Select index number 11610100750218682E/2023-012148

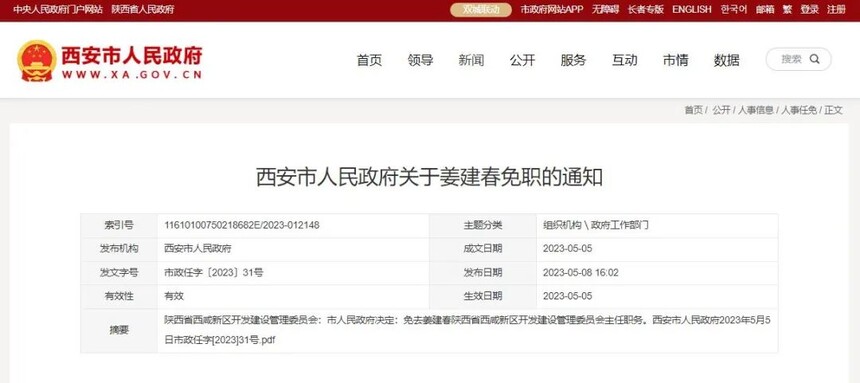pyautogui.click(x=242, y=225)
